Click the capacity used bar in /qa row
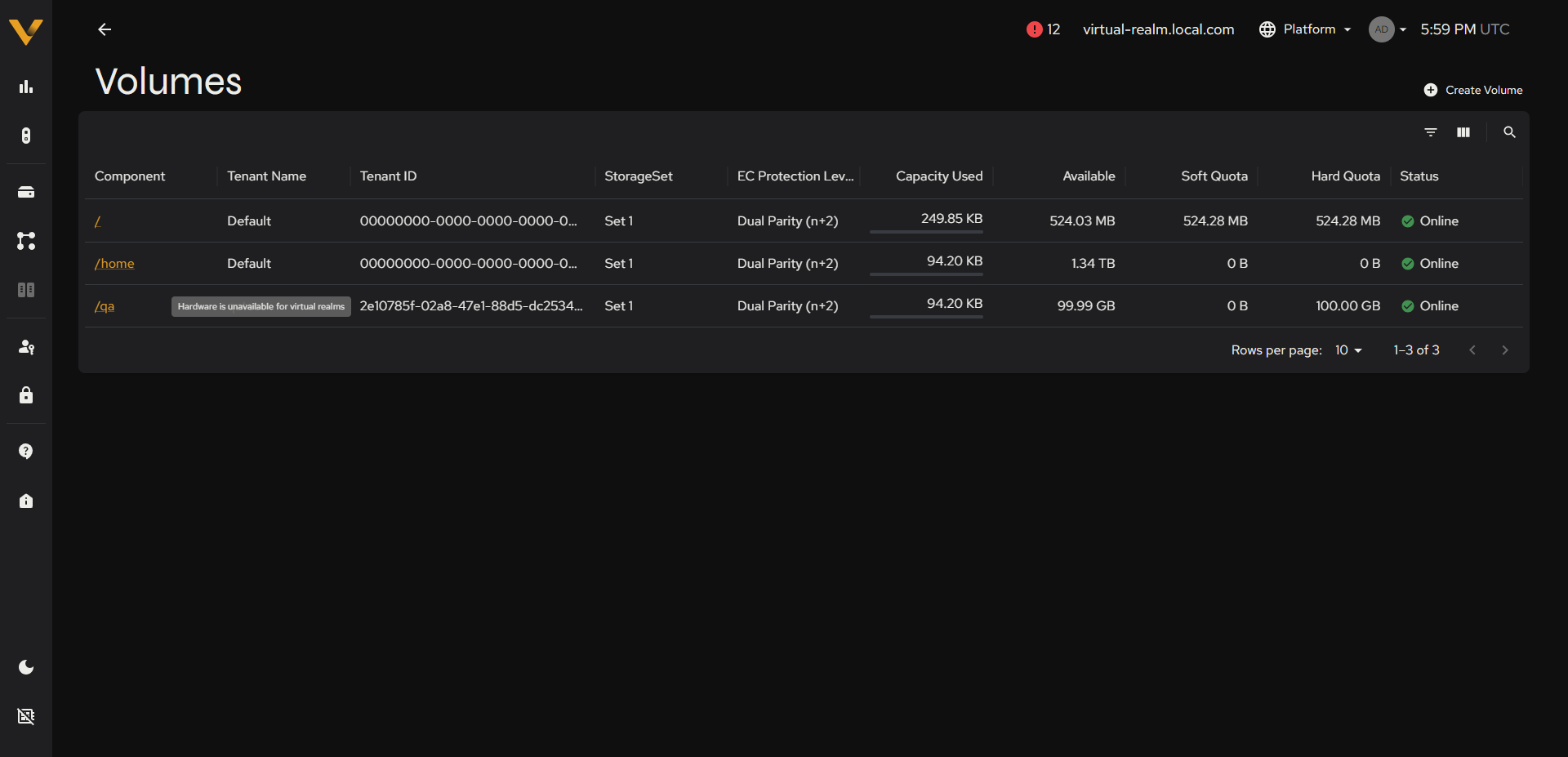Viewport: 1568px width, 757px height. coord(926,317)
